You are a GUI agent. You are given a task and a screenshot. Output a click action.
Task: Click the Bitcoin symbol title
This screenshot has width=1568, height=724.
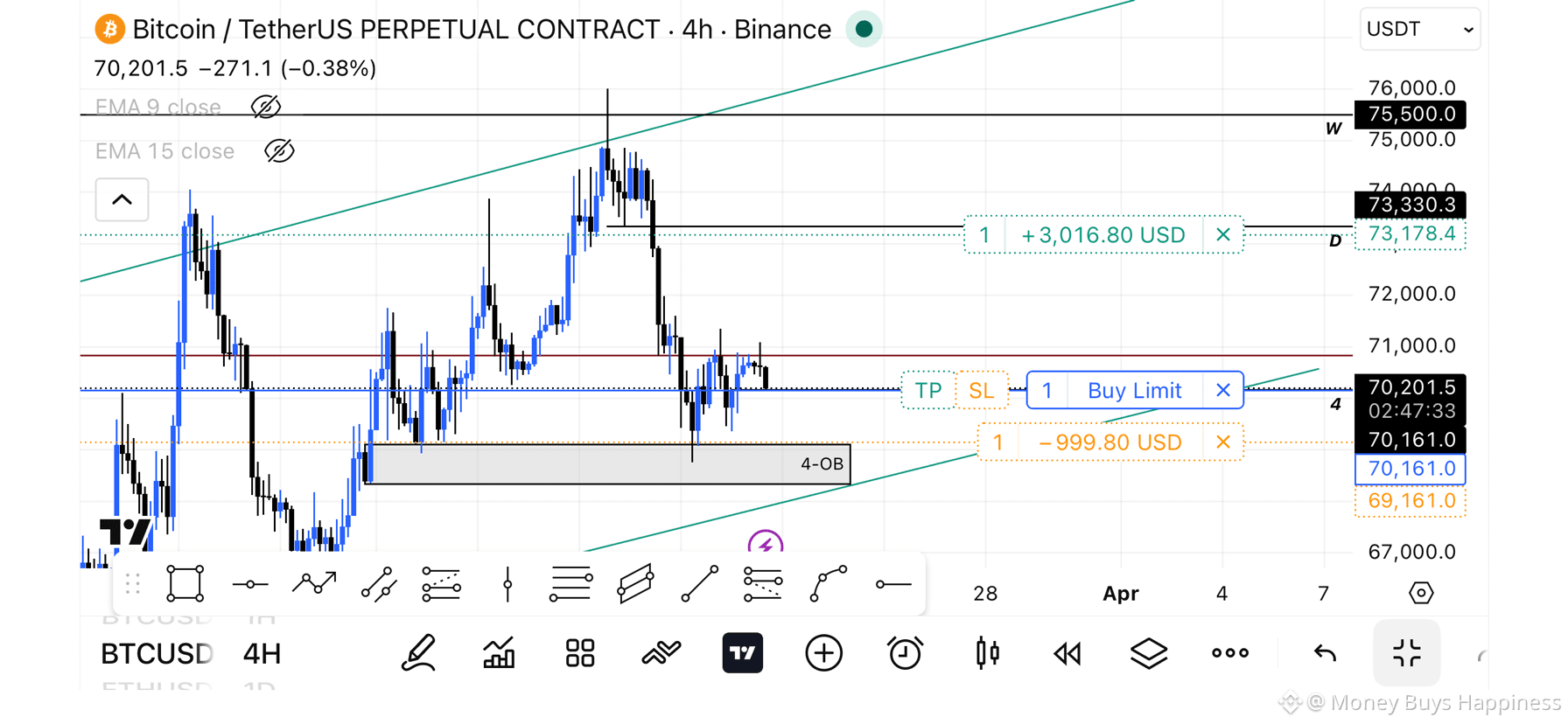pyautogui.click(x=481, y=29)
